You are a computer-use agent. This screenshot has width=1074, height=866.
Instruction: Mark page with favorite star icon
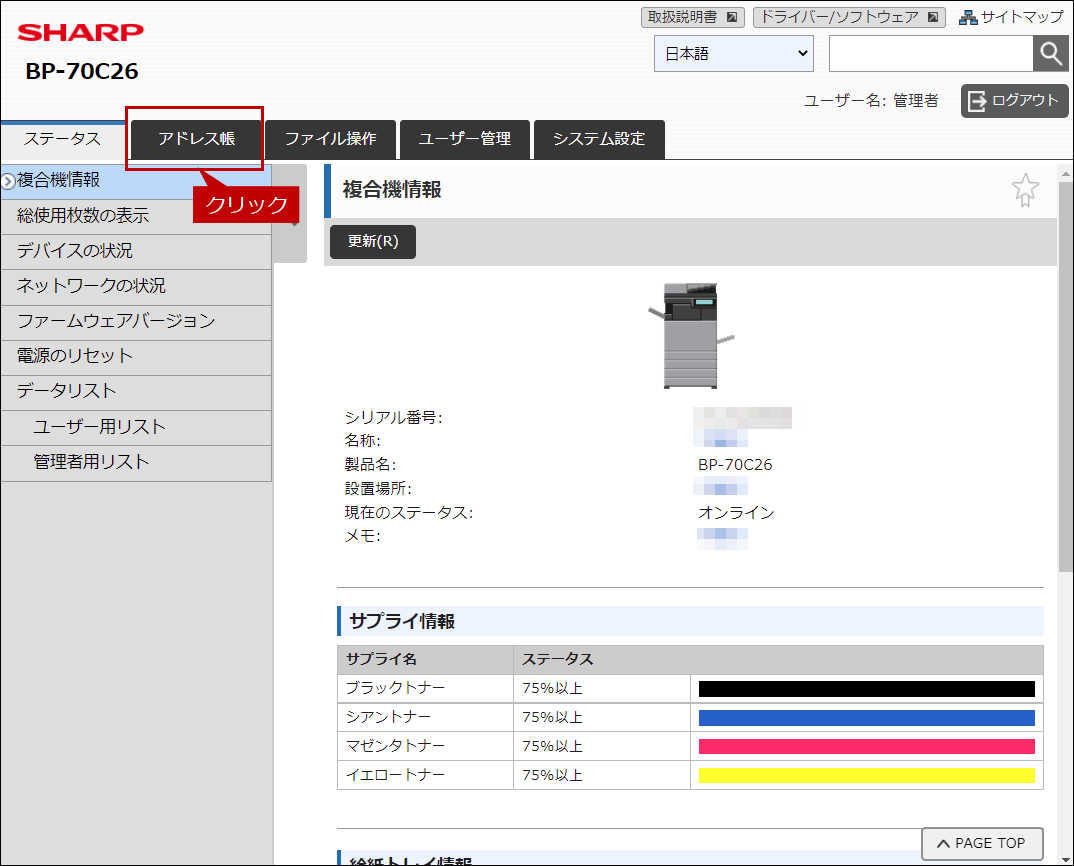1025,190
